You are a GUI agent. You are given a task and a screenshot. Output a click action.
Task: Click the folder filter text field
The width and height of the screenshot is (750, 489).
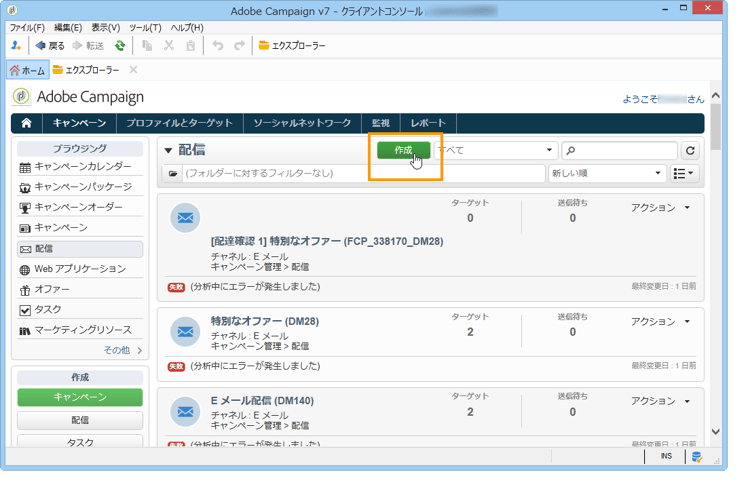click(364, 173)
